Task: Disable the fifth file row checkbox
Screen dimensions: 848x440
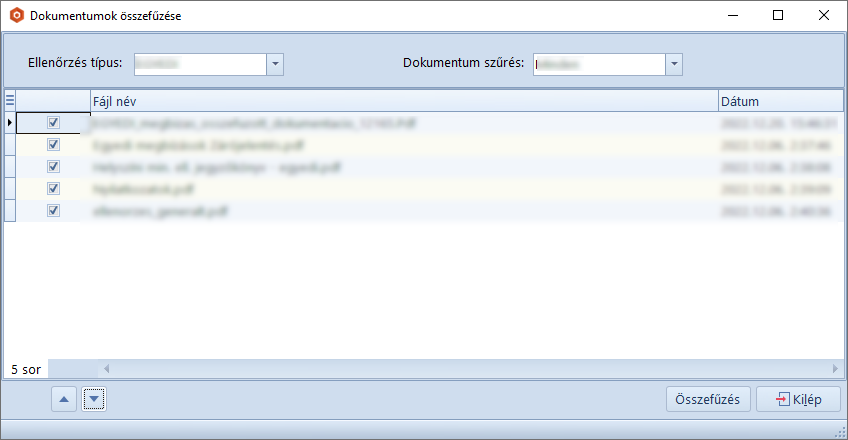Action: (x=54, y=210)
